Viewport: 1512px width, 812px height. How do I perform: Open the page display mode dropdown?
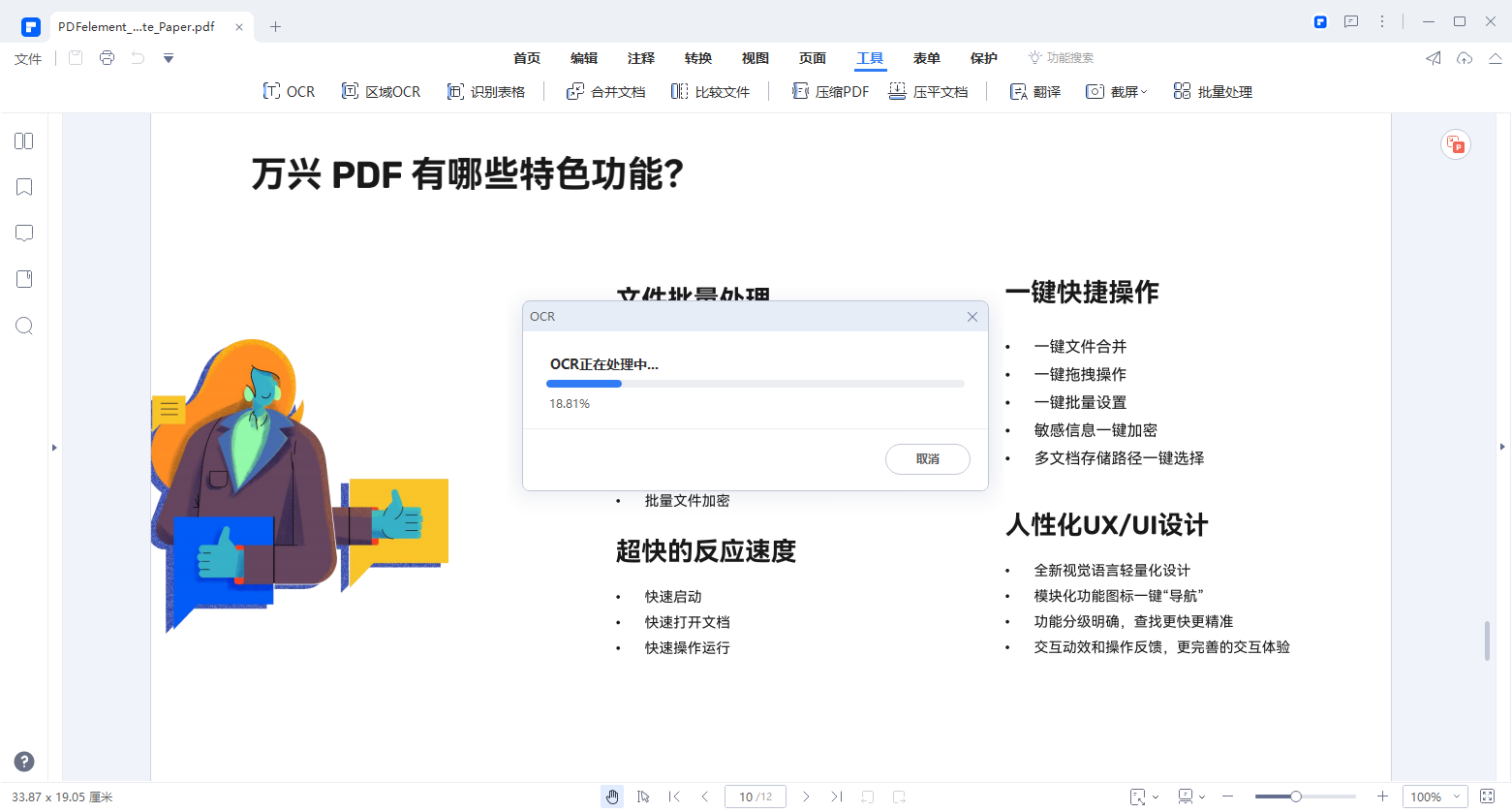[x=1189, y=796]
